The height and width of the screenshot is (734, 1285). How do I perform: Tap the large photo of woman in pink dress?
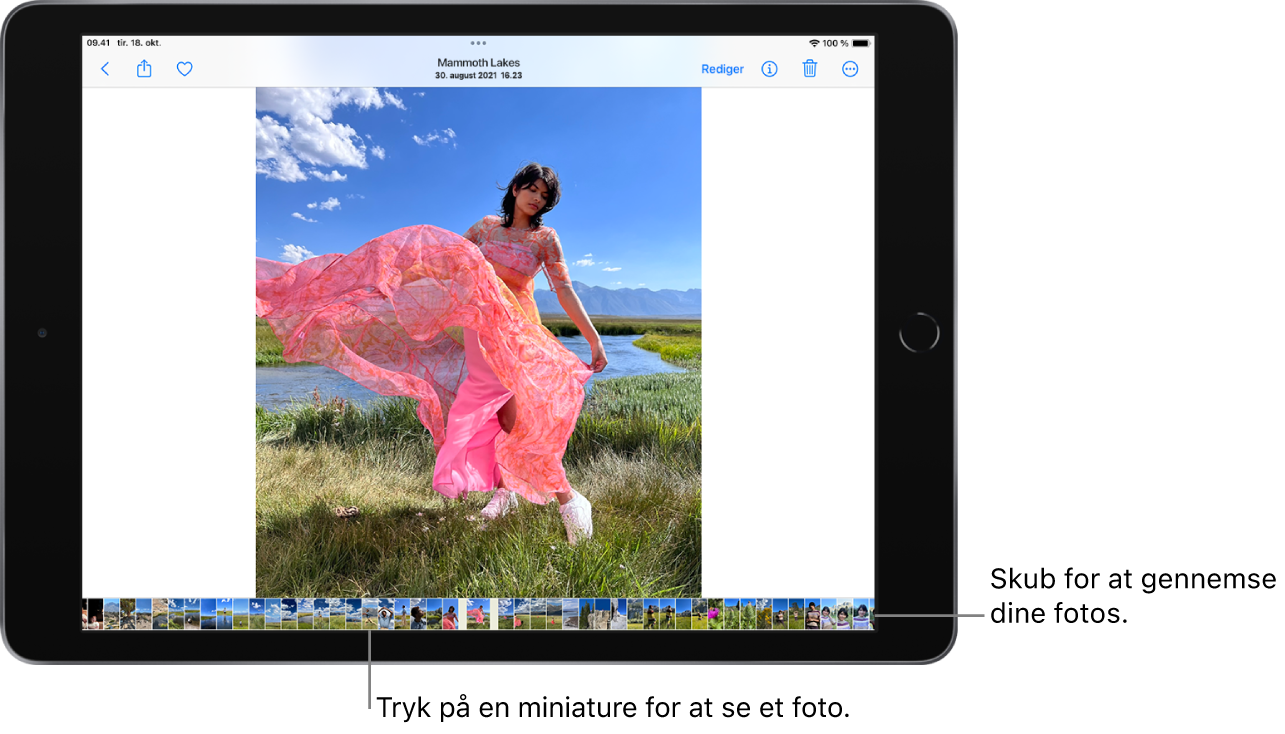(x=478, y=342)
